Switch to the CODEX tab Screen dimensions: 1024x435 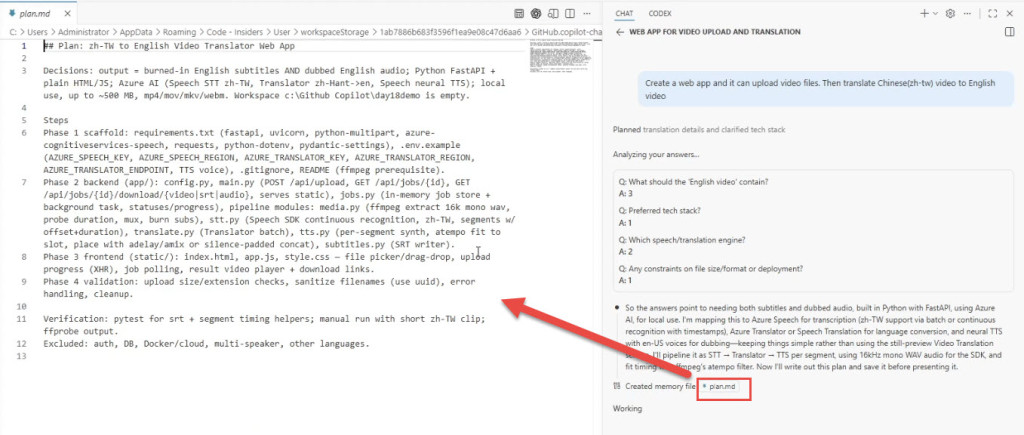[x=660, y=13]
